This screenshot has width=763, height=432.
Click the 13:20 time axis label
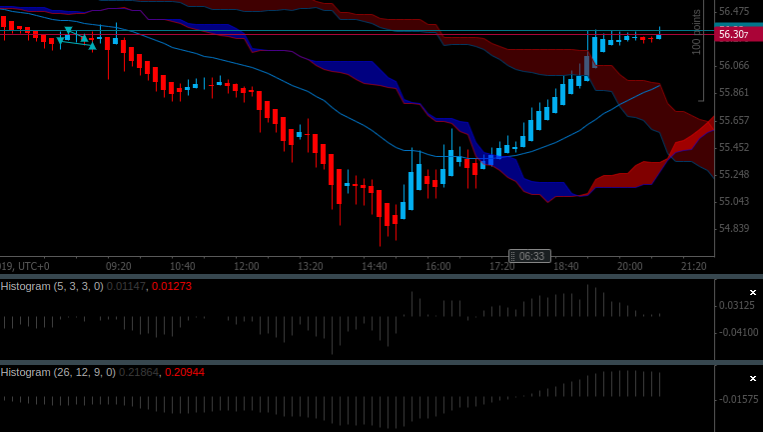click(310, 266)
